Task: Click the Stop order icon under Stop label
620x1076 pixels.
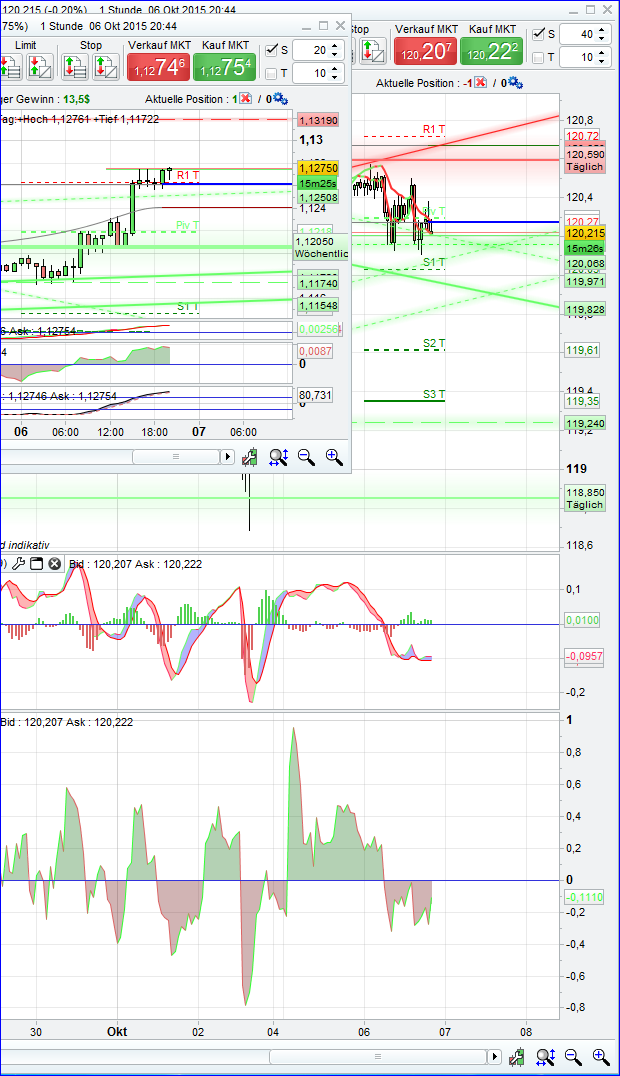Action: pos(74,67)
